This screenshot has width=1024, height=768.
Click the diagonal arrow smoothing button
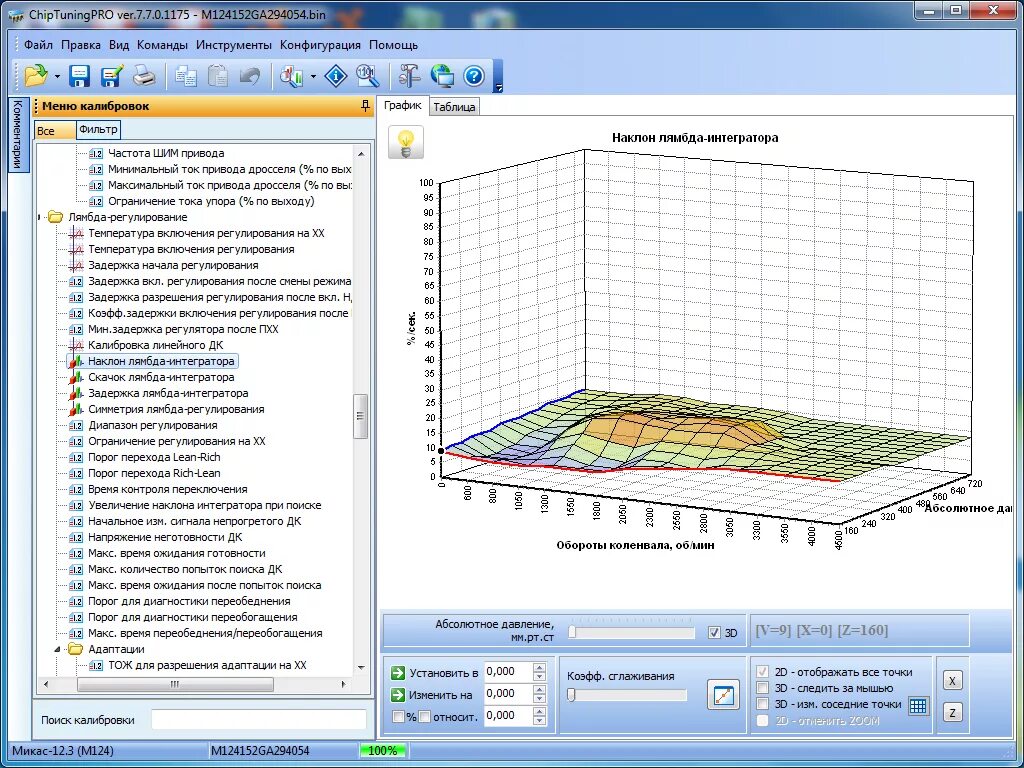[722, 694]
